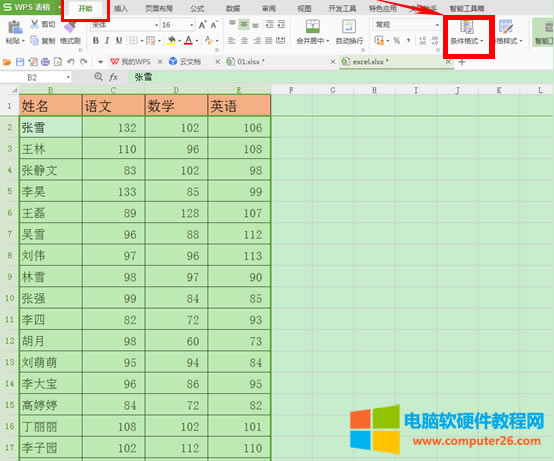Switch to the 开始 (Home) ribbon tab
The height and width of the screenshot is (461, 554).
85,8
